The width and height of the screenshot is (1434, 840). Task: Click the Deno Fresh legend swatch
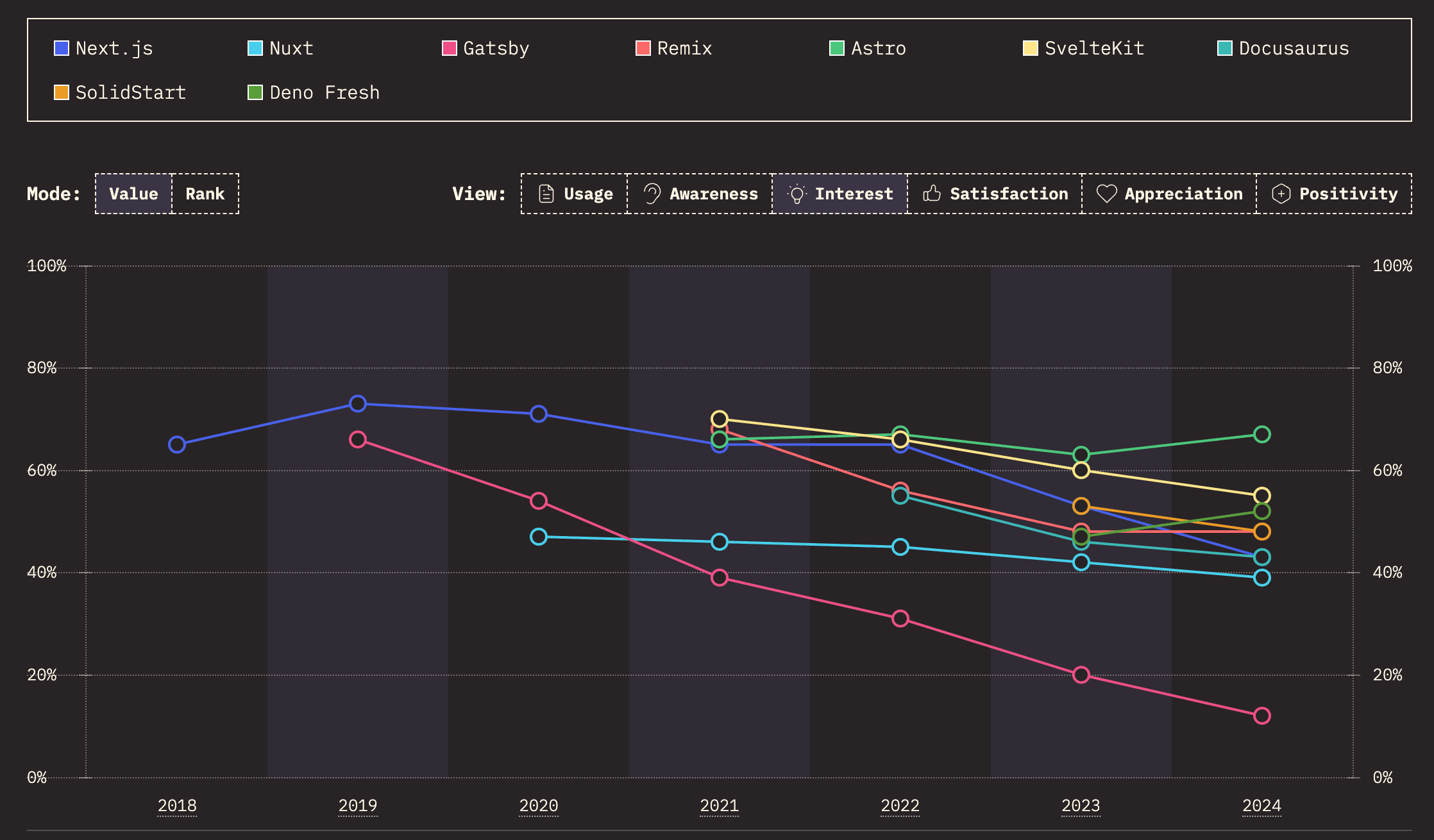(x=255, y=92)
